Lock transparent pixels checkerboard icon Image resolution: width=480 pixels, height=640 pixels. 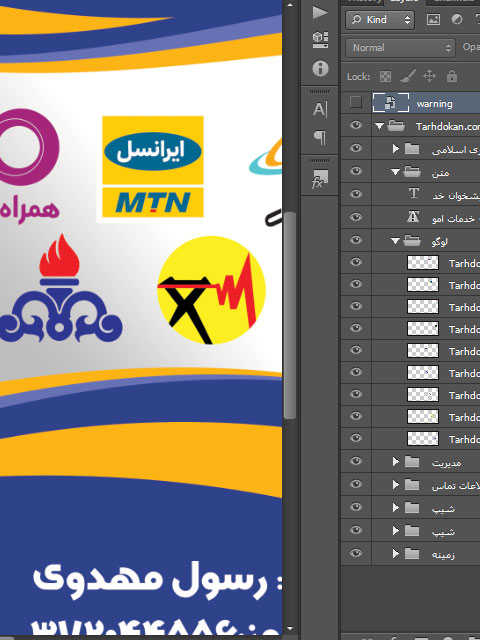385,76
